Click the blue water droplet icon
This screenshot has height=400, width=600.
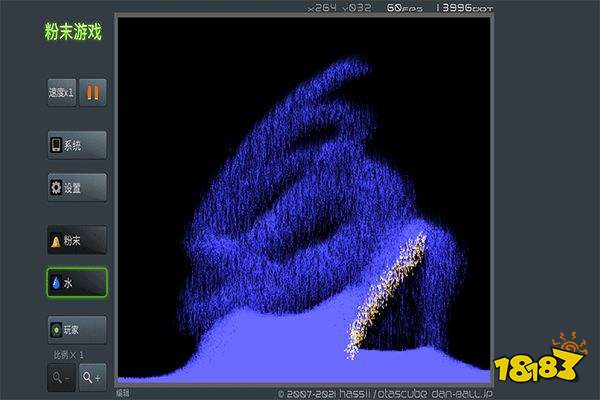[56, 284]
